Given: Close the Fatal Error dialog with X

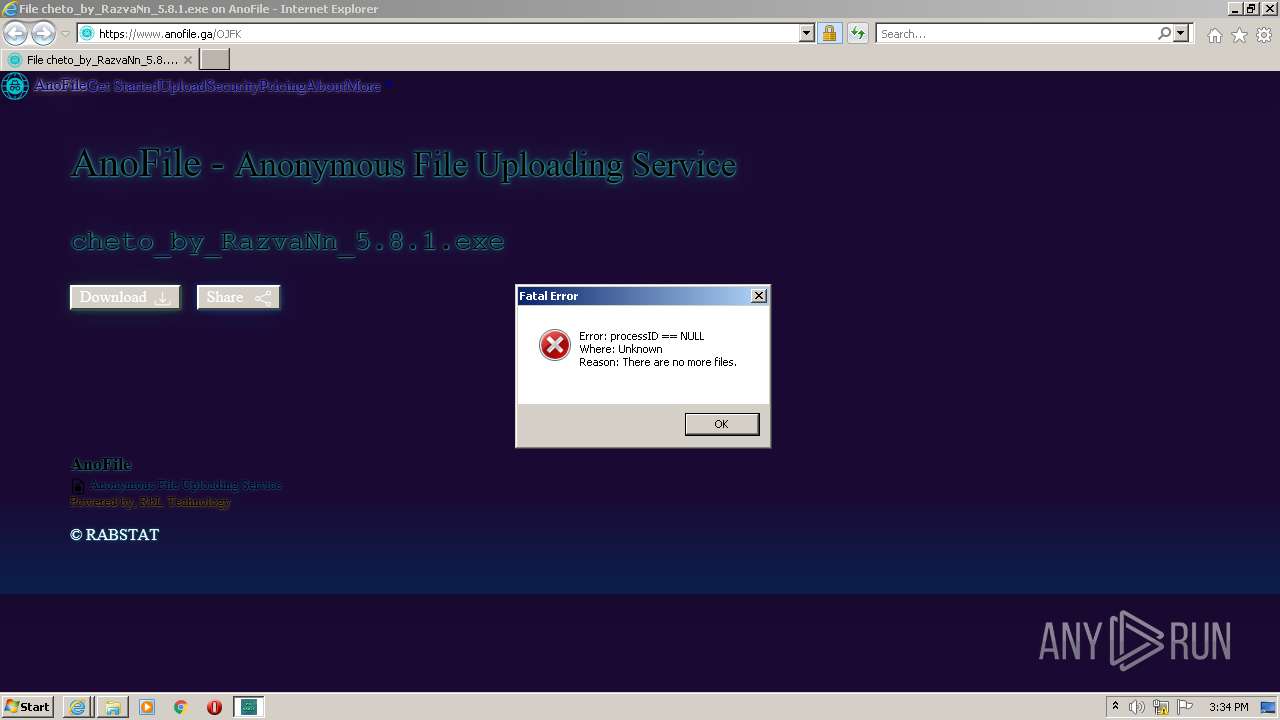Looking at the screenshot, I should point(759,295).
